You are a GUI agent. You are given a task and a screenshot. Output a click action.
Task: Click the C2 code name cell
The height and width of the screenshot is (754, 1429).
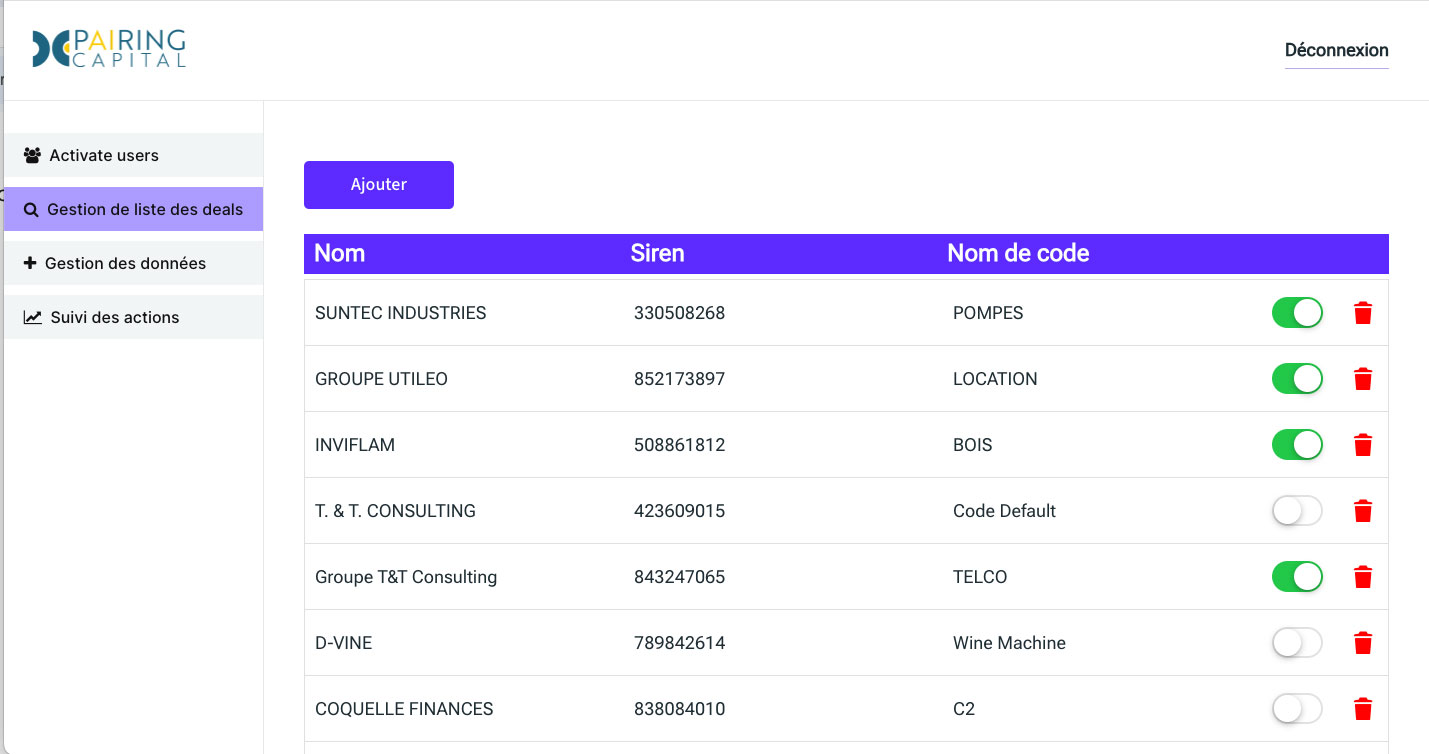coord(964,709)
